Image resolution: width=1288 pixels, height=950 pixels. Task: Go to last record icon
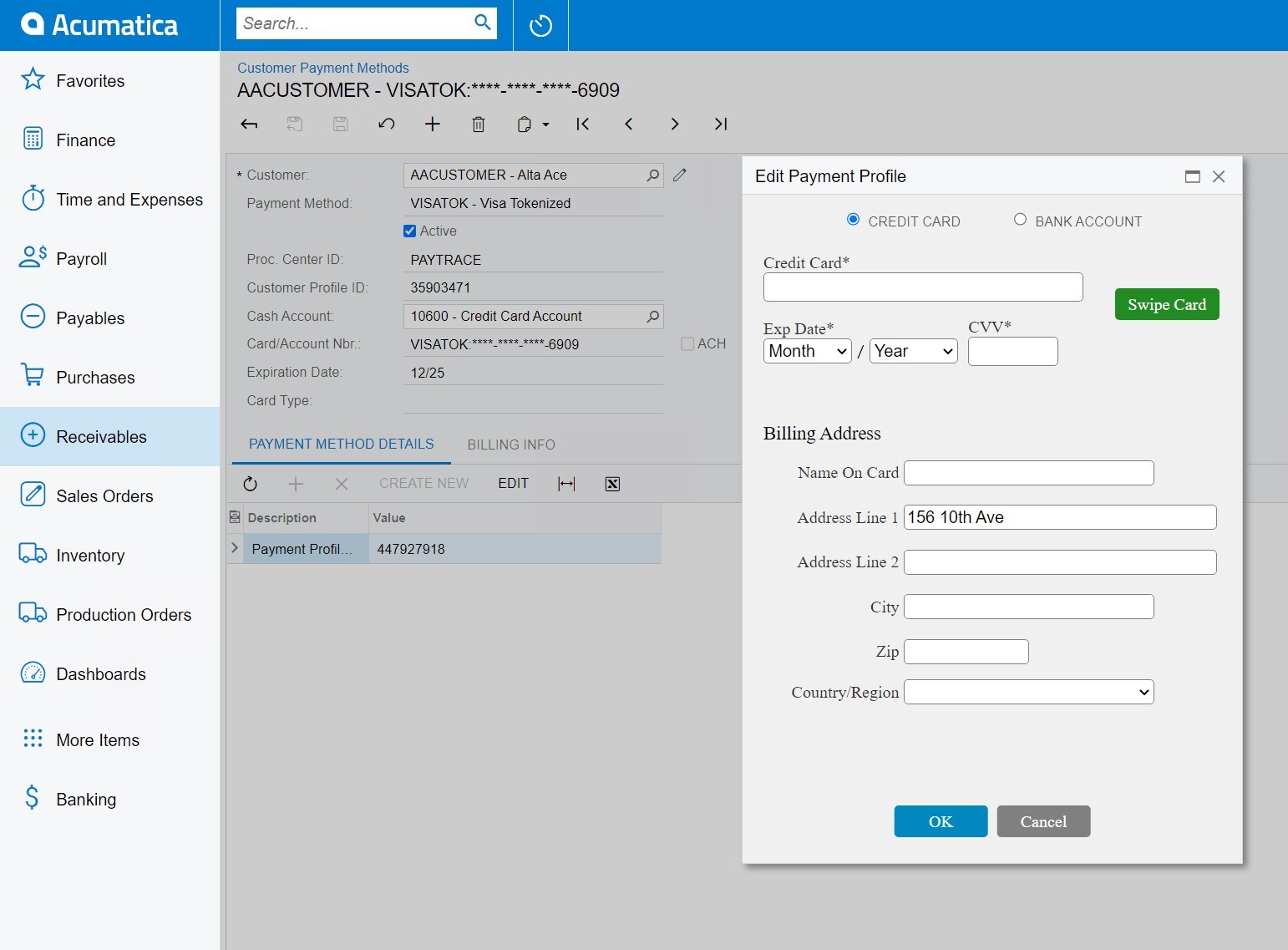point(721,124)
